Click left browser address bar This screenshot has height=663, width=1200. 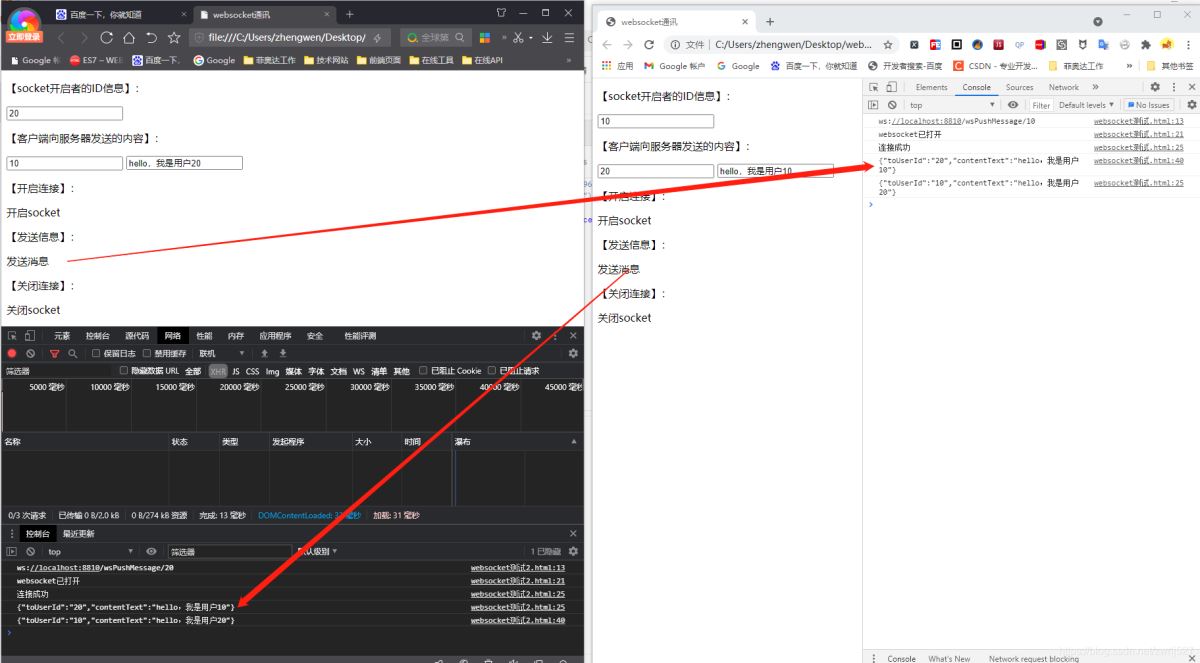288,37
